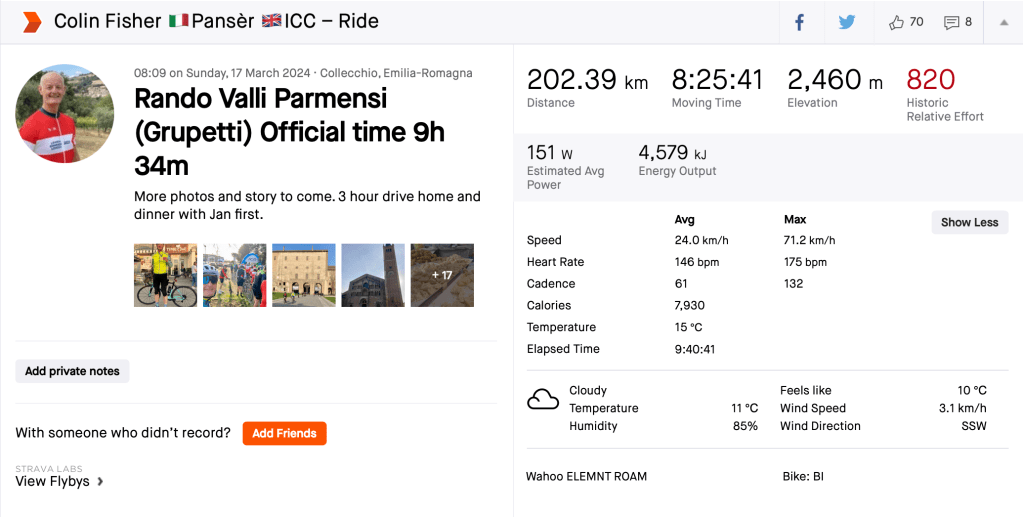1023x517 pixels.
Task: Open the first ride photo with bike
Action: pos(166,275)
